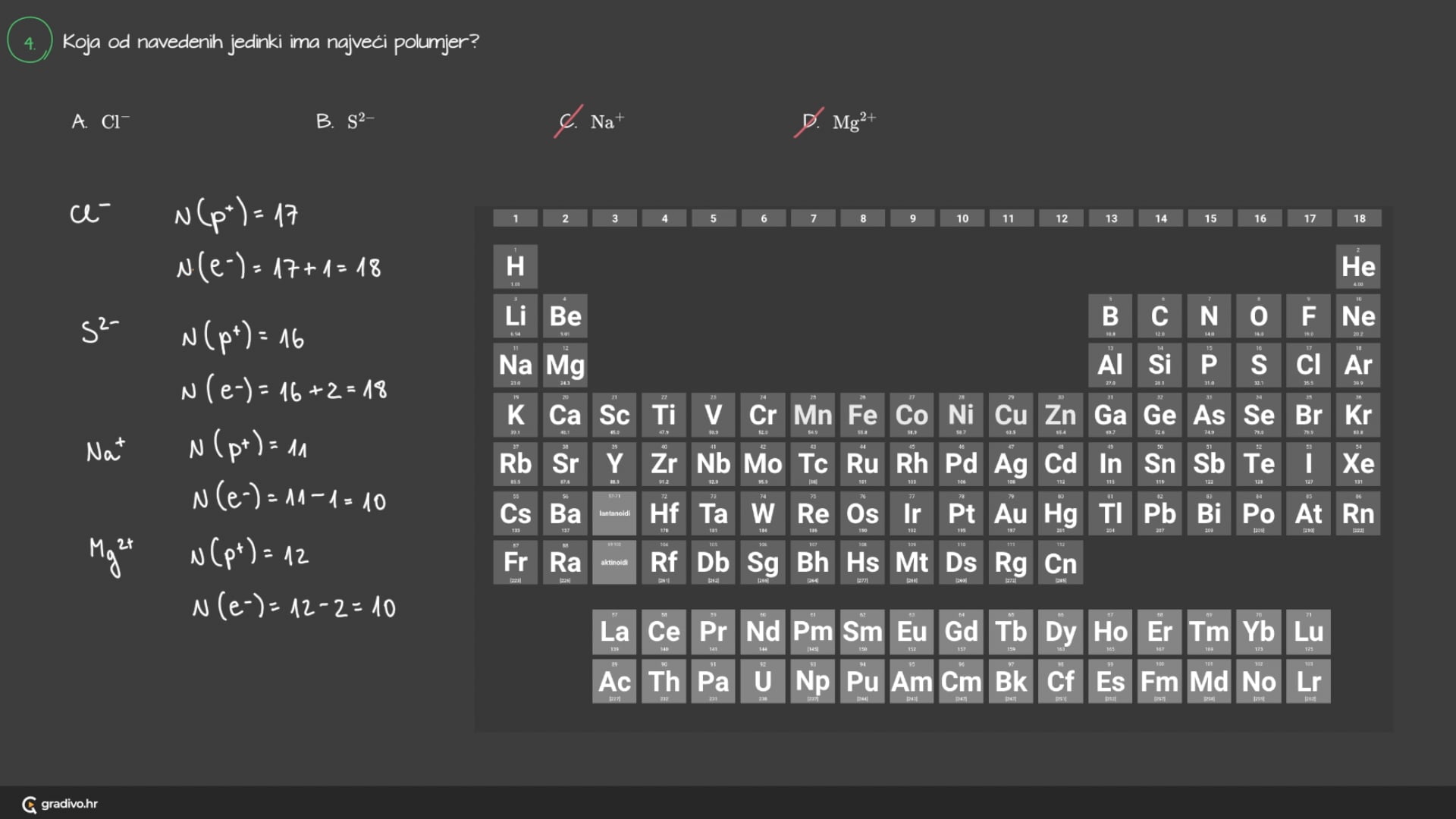1456x819 pixels.
Task: Click the La lanthanum element tile
Action: click(614, 632)
